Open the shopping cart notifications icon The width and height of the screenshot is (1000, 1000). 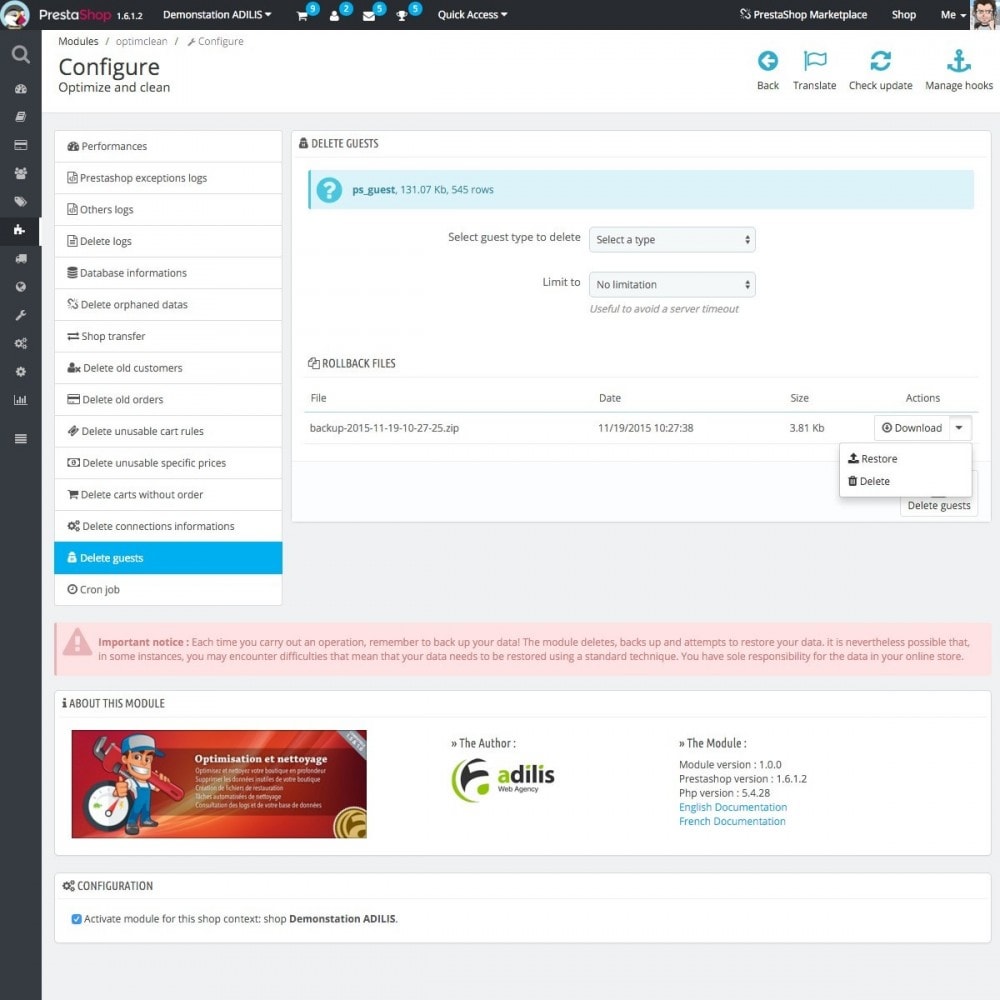302,15
